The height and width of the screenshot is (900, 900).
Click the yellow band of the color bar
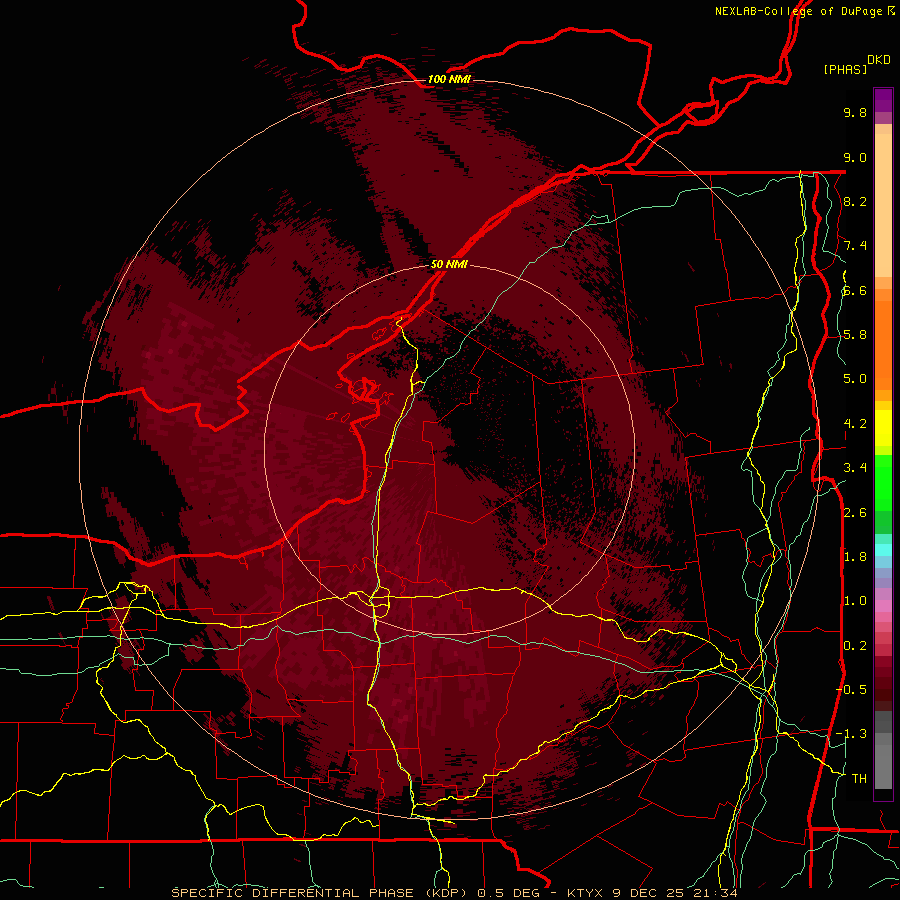click(x=883, y=428)
